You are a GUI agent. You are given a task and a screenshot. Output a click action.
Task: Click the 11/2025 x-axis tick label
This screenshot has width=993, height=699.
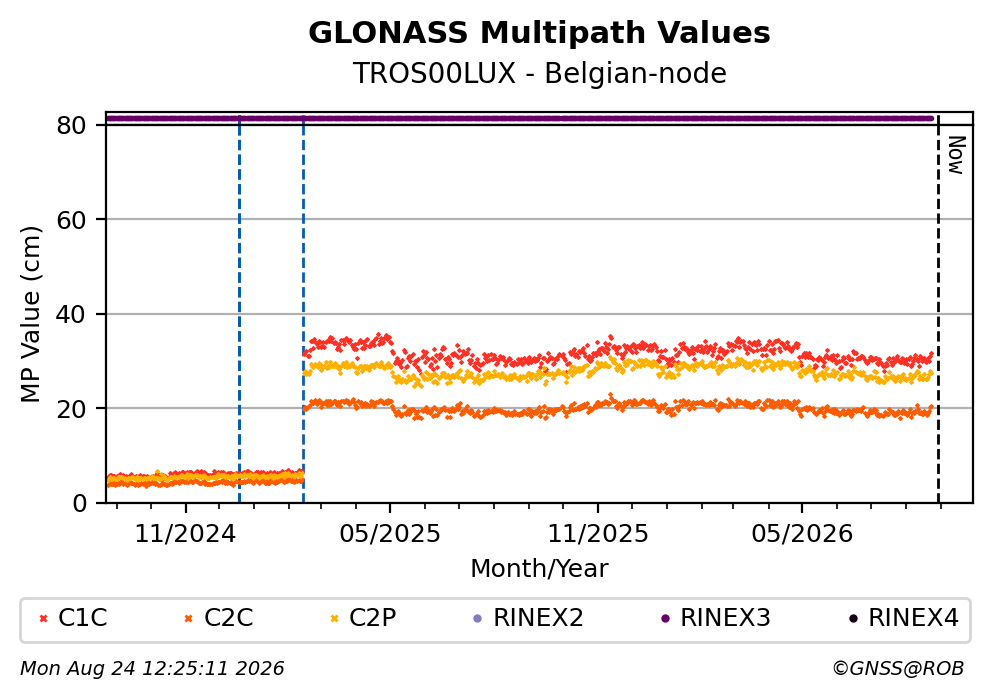pyautogui.click(x=598, y=534)
